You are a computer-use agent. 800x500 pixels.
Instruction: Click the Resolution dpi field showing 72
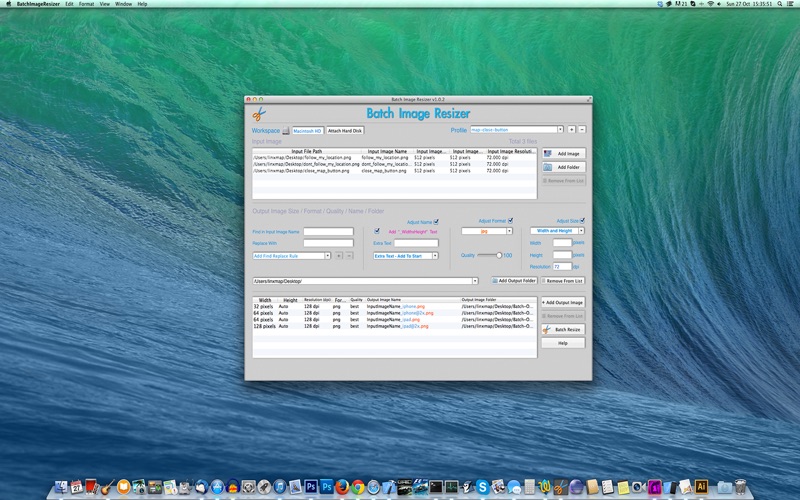tap(562, 266)
